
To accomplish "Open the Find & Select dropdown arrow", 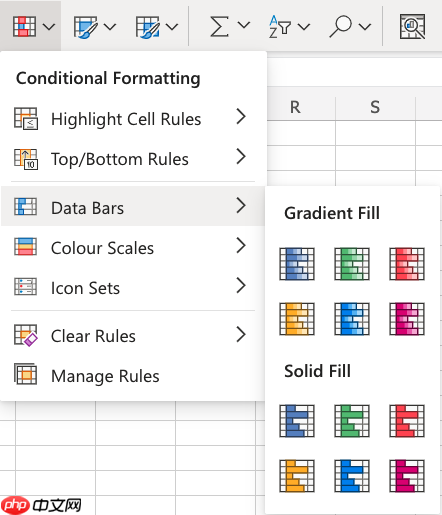I will click(x=365, y=26).
